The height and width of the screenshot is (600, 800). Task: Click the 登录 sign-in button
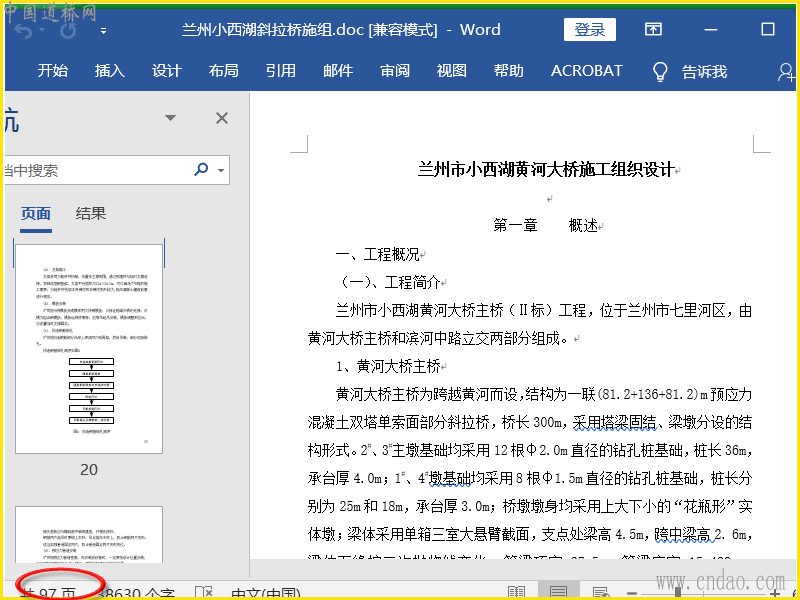(x=589, y=30)
